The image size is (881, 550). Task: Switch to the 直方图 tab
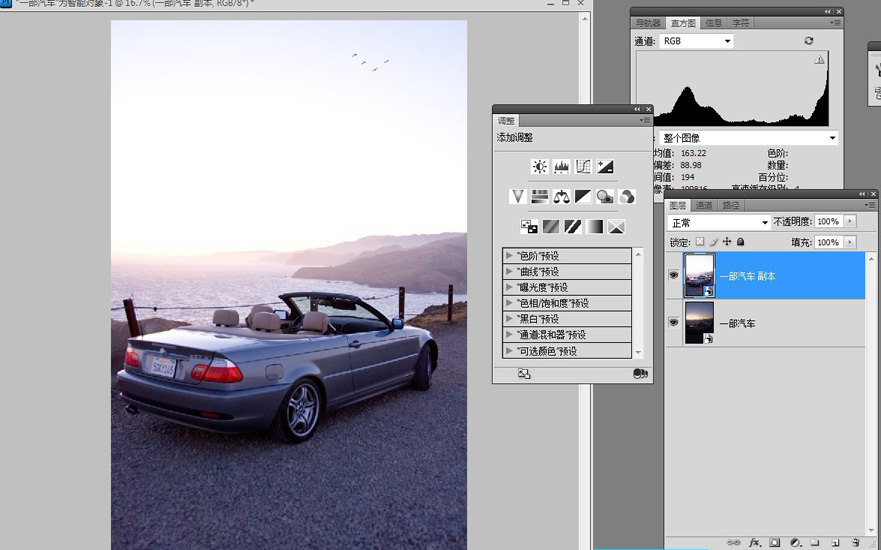click(x=683, y=23)
